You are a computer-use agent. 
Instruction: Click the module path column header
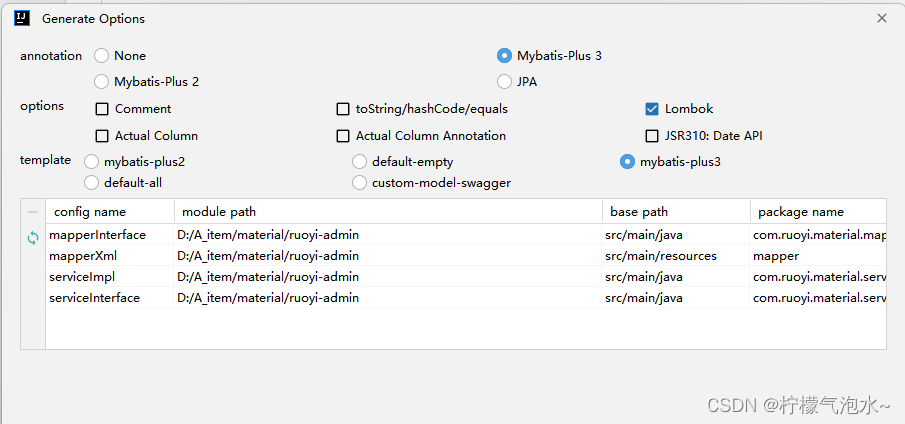coord(219,212)
